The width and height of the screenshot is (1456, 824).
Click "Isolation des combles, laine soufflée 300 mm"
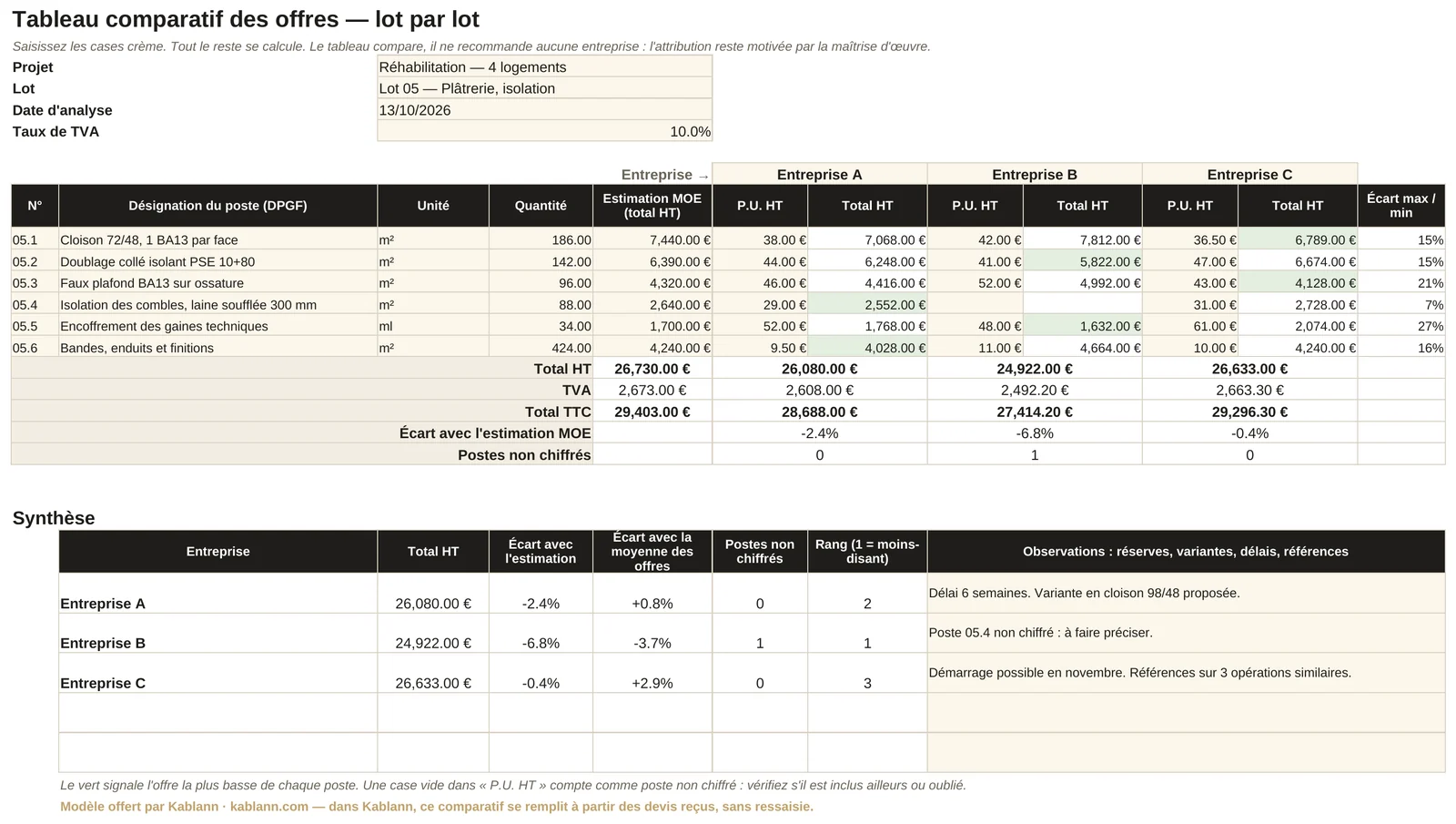click(217, 304)
